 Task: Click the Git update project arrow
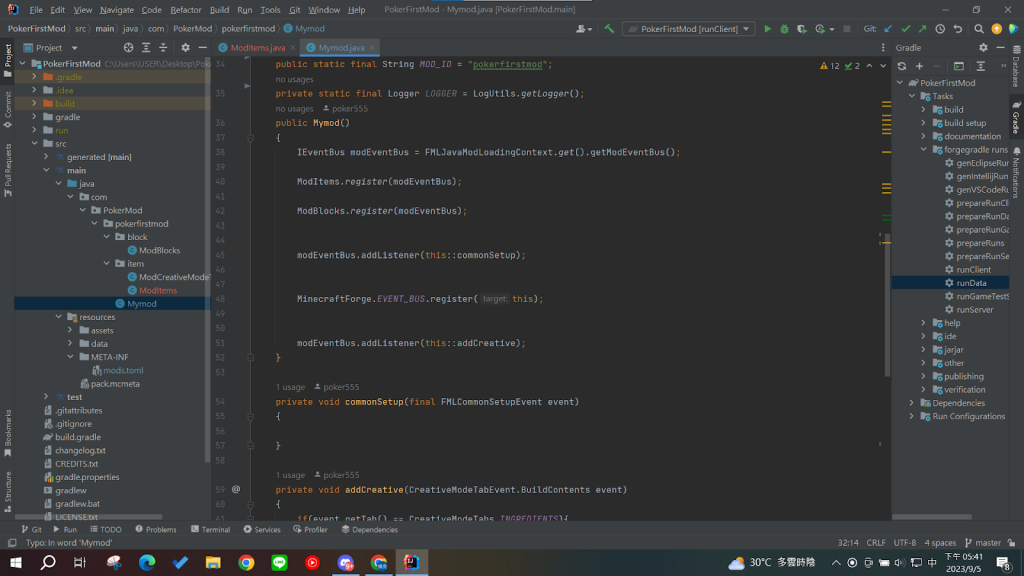click(x=888, y=29)
